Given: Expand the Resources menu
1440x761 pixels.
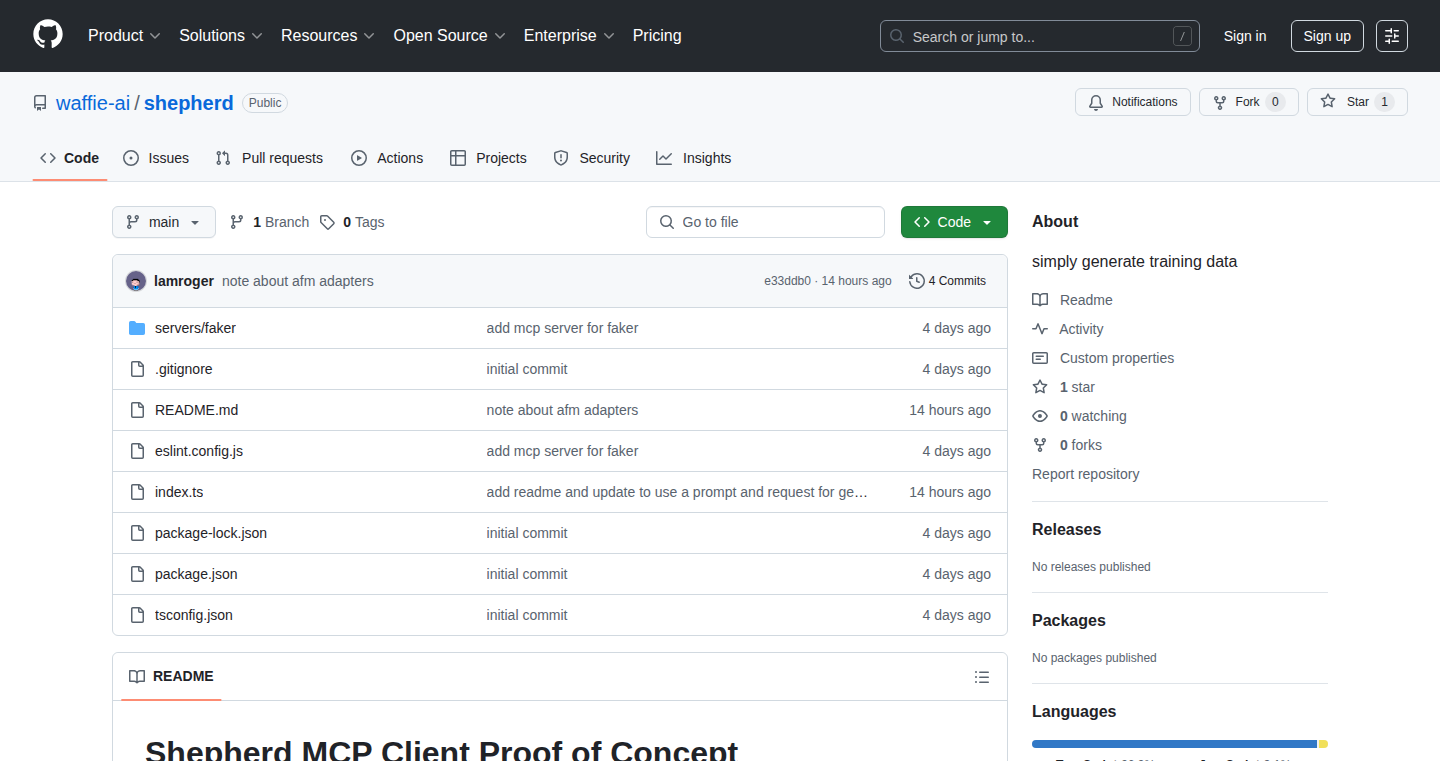Looking at the screenshot, I should point(328,36).
